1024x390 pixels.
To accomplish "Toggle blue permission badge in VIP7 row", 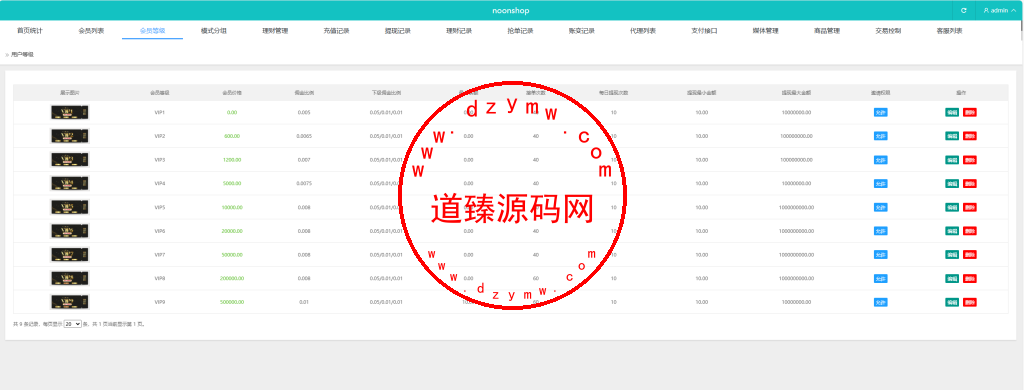I will (x=880, y=254).
